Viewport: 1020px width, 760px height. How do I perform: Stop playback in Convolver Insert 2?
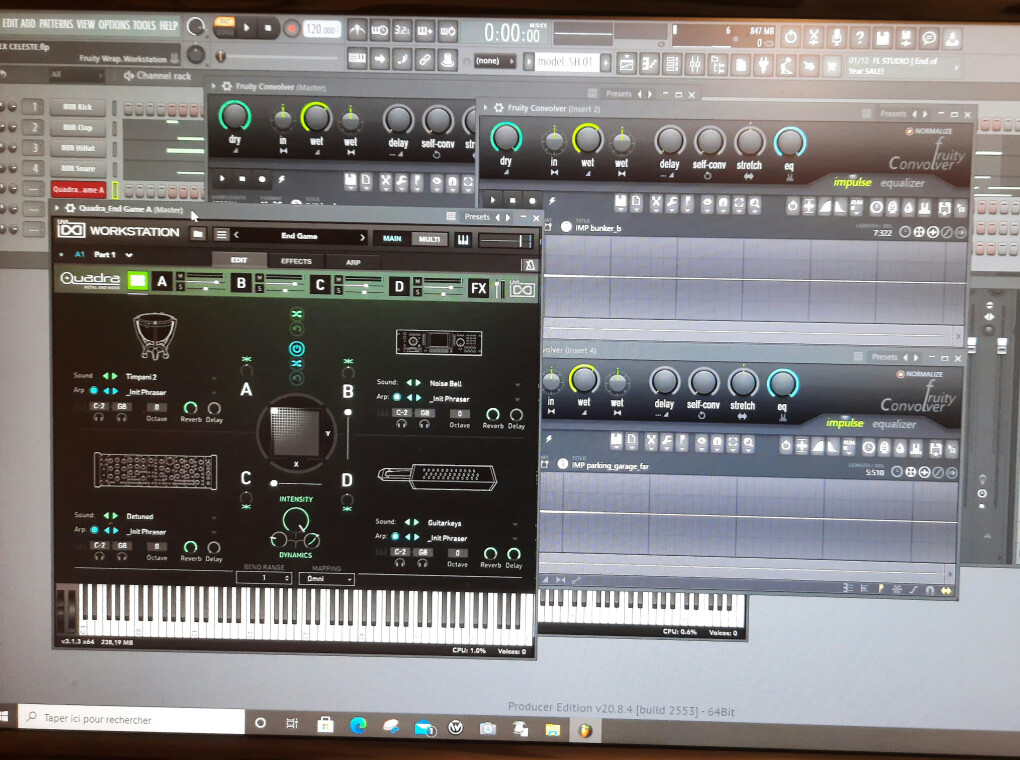pyautogui.click(x=513, y=200)
